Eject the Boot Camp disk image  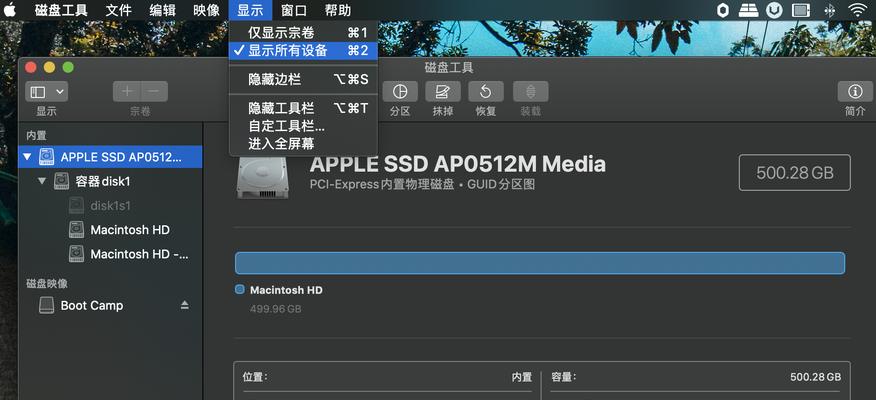[x=184, y=305]
